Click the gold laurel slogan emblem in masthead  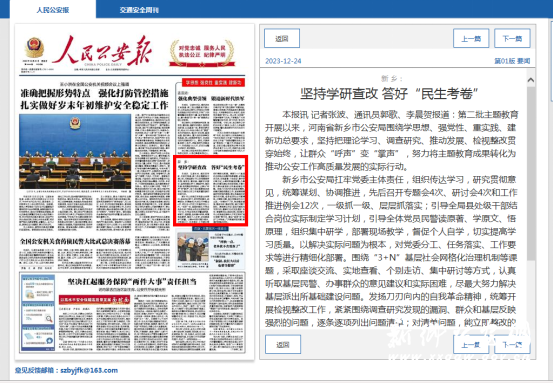pos(202,53)
